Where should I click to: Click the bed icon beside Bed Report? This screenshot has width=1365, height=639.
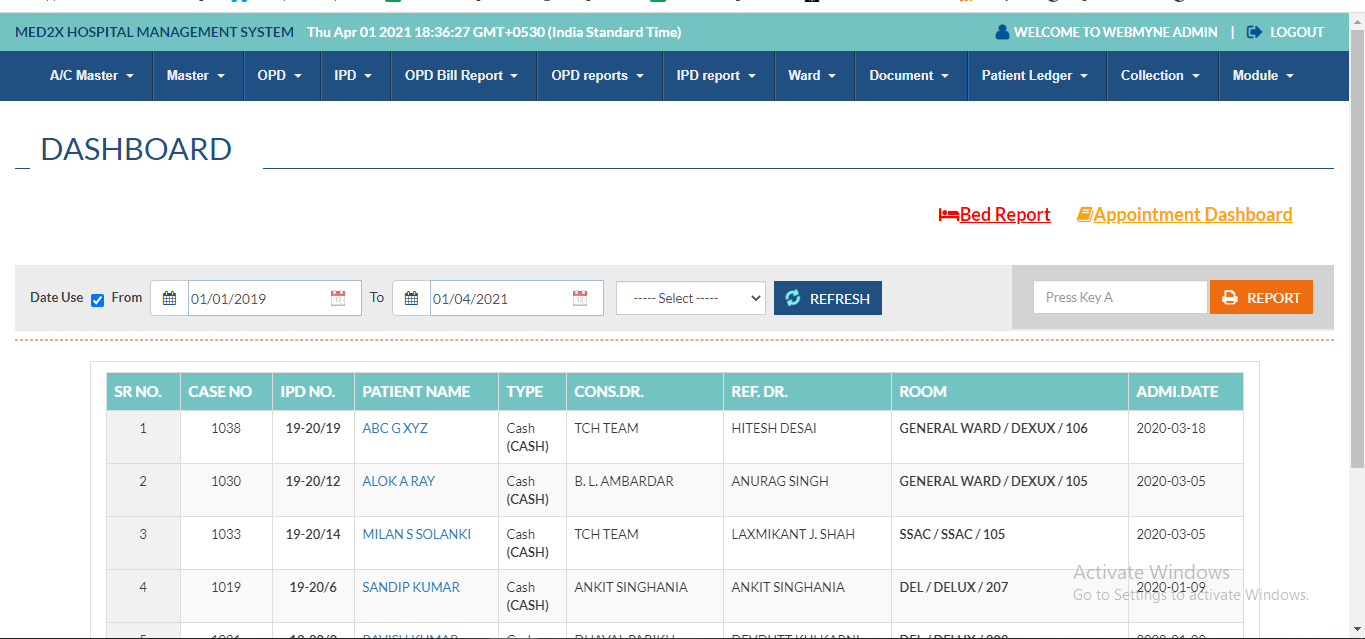point(948,215)
